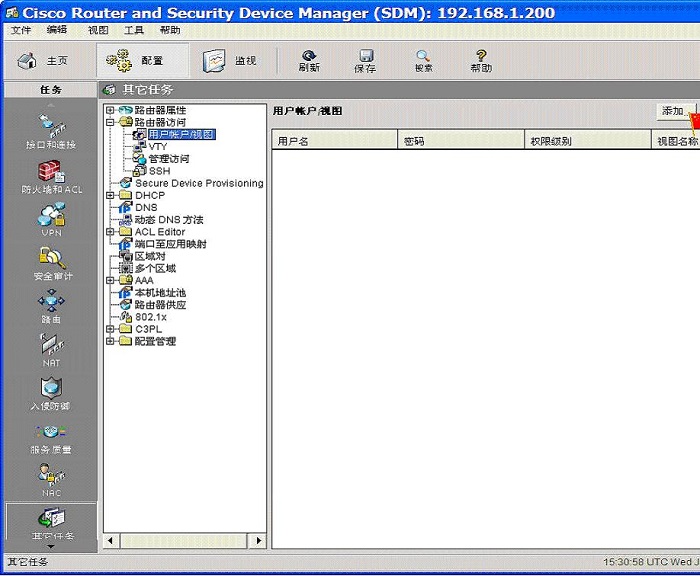Open the 服务质量 QoS task
700x576 pixels.
51,439
